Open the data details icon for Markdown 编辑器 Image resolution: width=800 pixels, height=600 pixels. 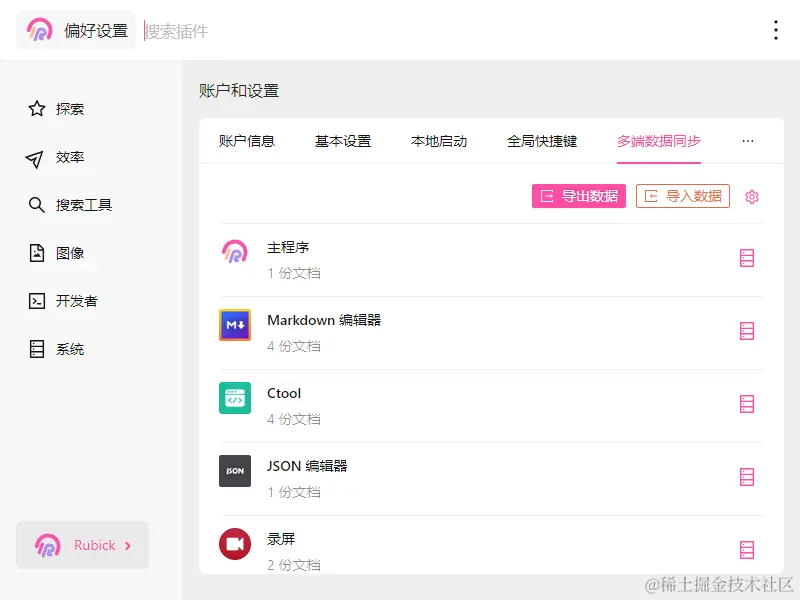pos(747,331)
